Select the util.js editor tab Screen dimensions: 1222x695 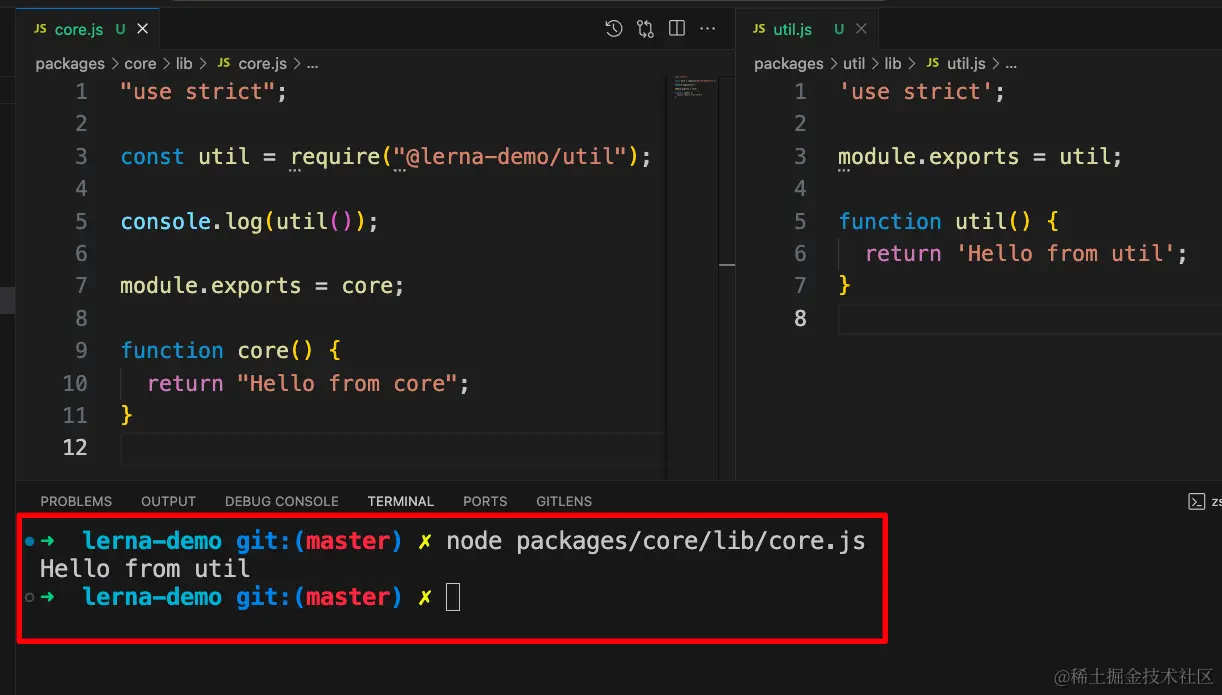tap(807, 29)
